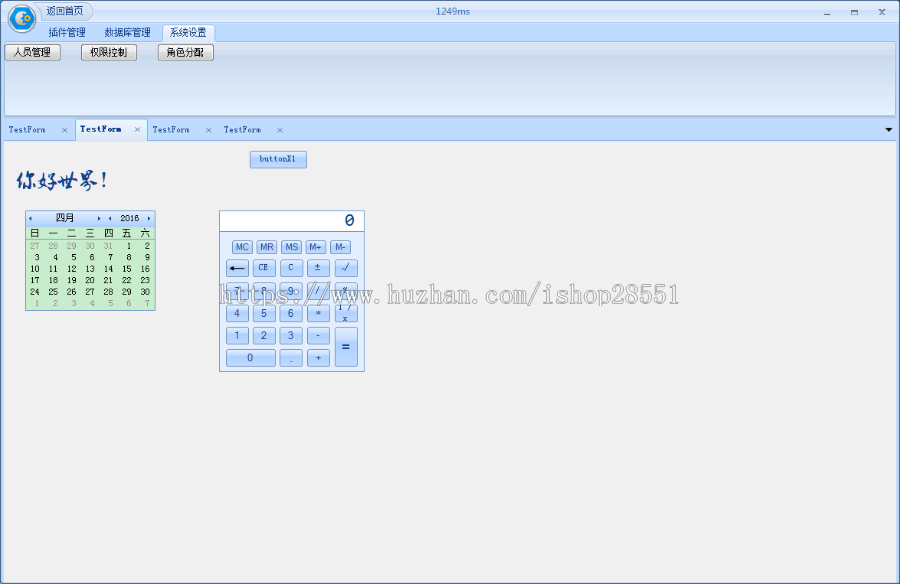Maximize the application window
The height and width of the screenshot is (584, 900).
click(x=855, y=12)
